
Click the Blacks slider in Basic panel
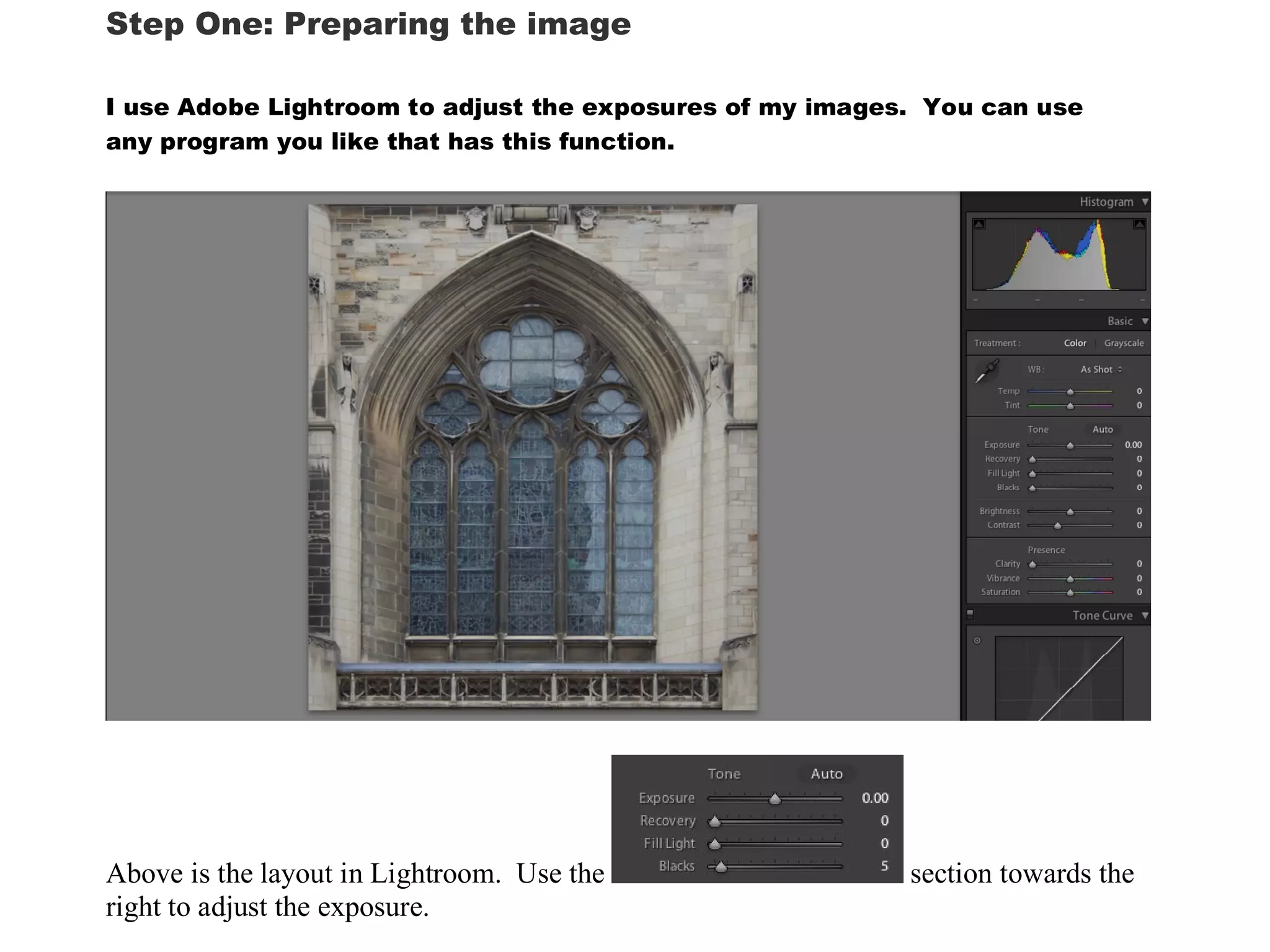pos(1070,488)
